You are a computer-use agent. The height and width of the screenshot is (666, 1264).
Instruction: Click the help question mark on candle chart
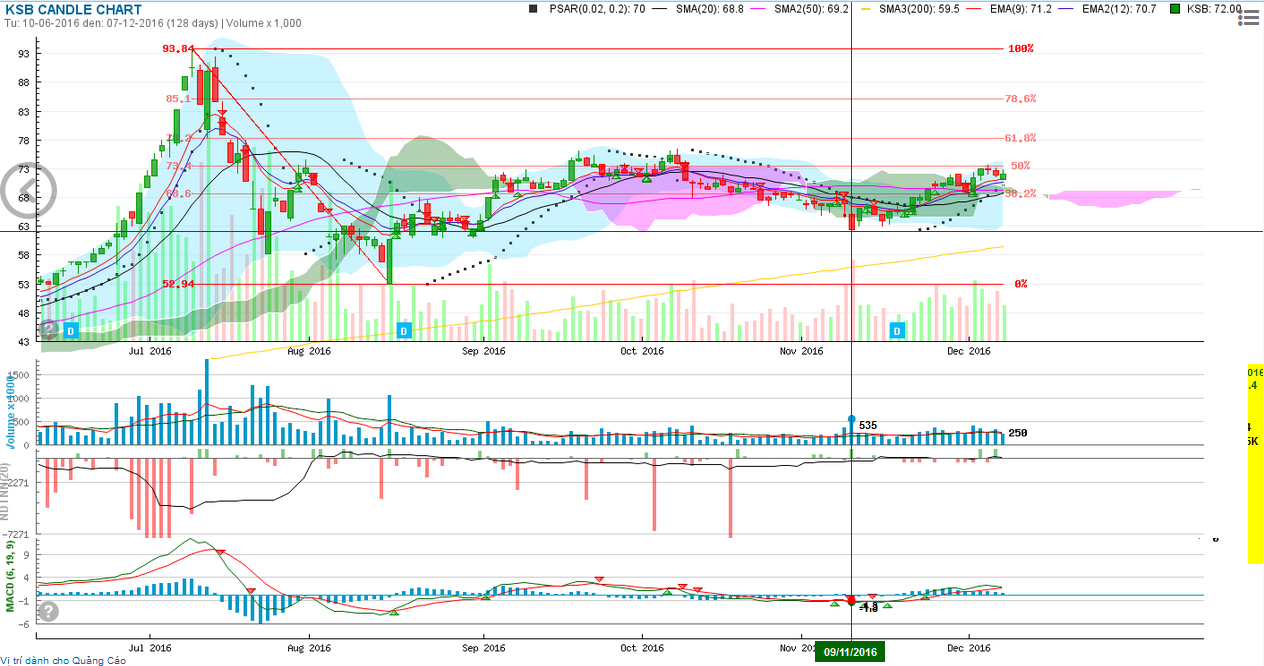pos(48,328)
